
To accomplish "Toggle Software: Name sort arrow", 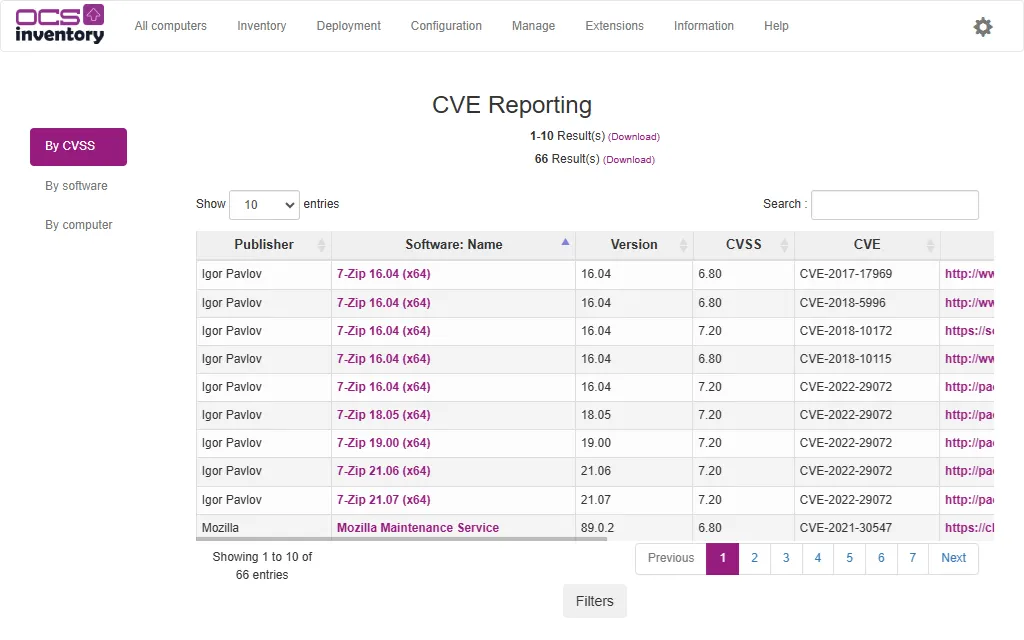I will click(x=566, y=242).
